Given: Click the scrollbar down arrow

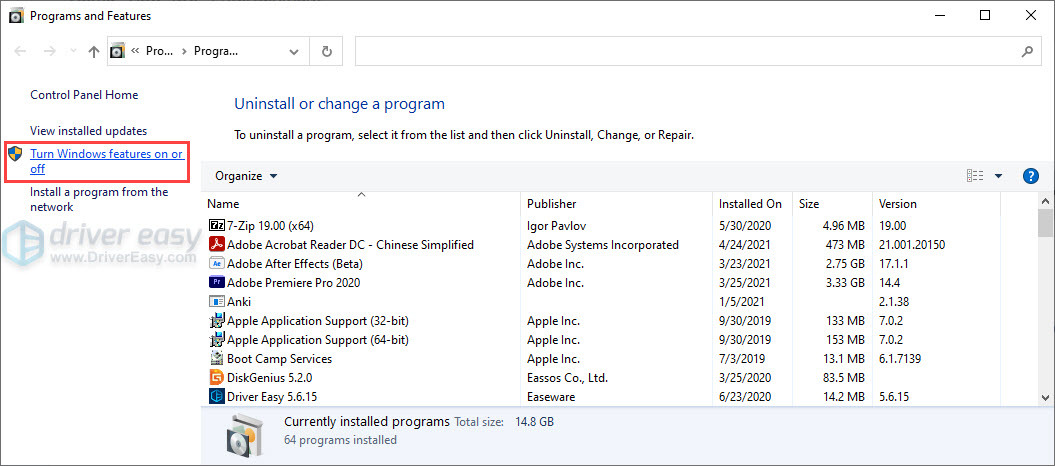Looking at the screenshot, I should 1045,397.
